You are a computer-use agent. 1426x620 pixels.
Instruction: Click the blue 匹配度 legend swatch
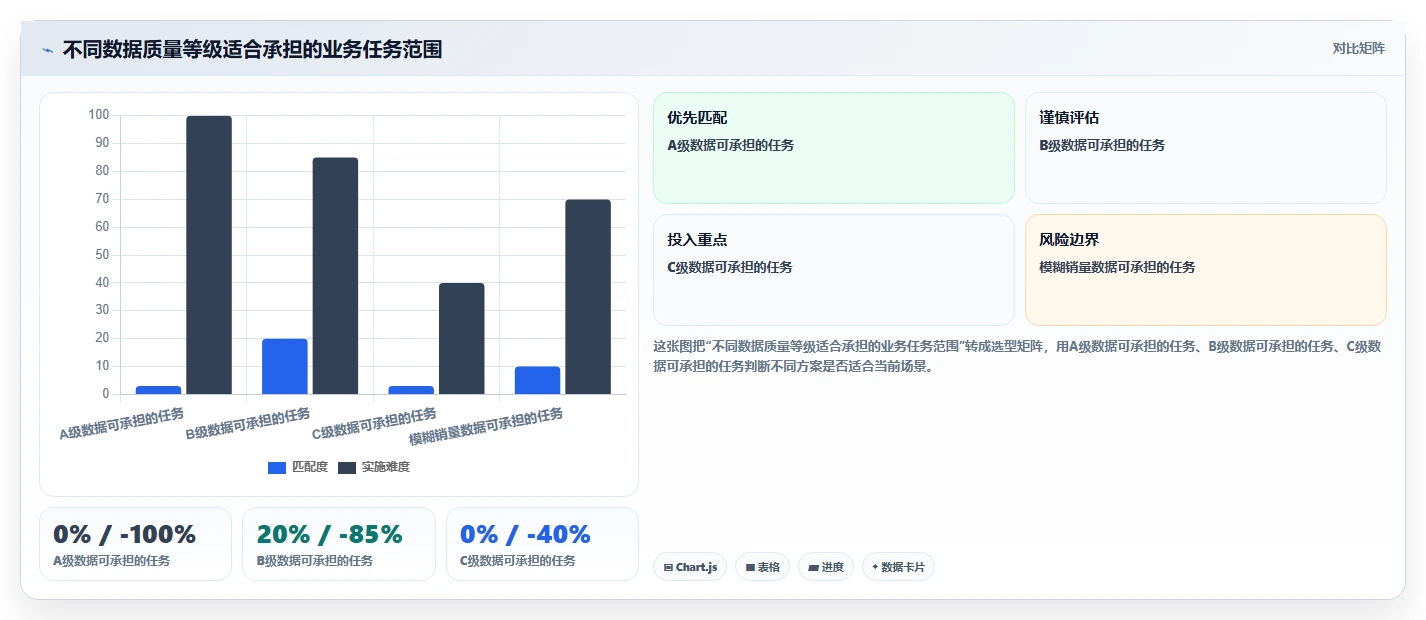pyautogui.click(x=277, y=468)
